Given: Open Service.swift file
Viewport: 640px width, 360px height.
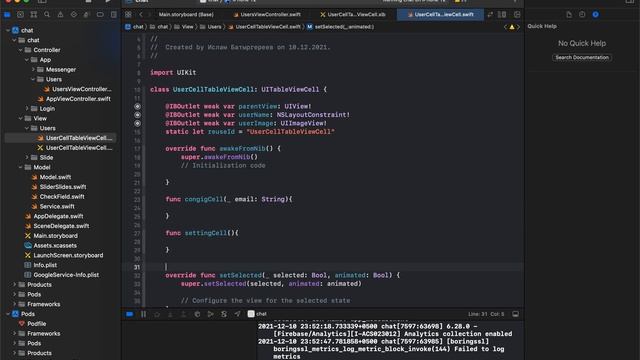Looking at the screenshot, I should [53, 207].
